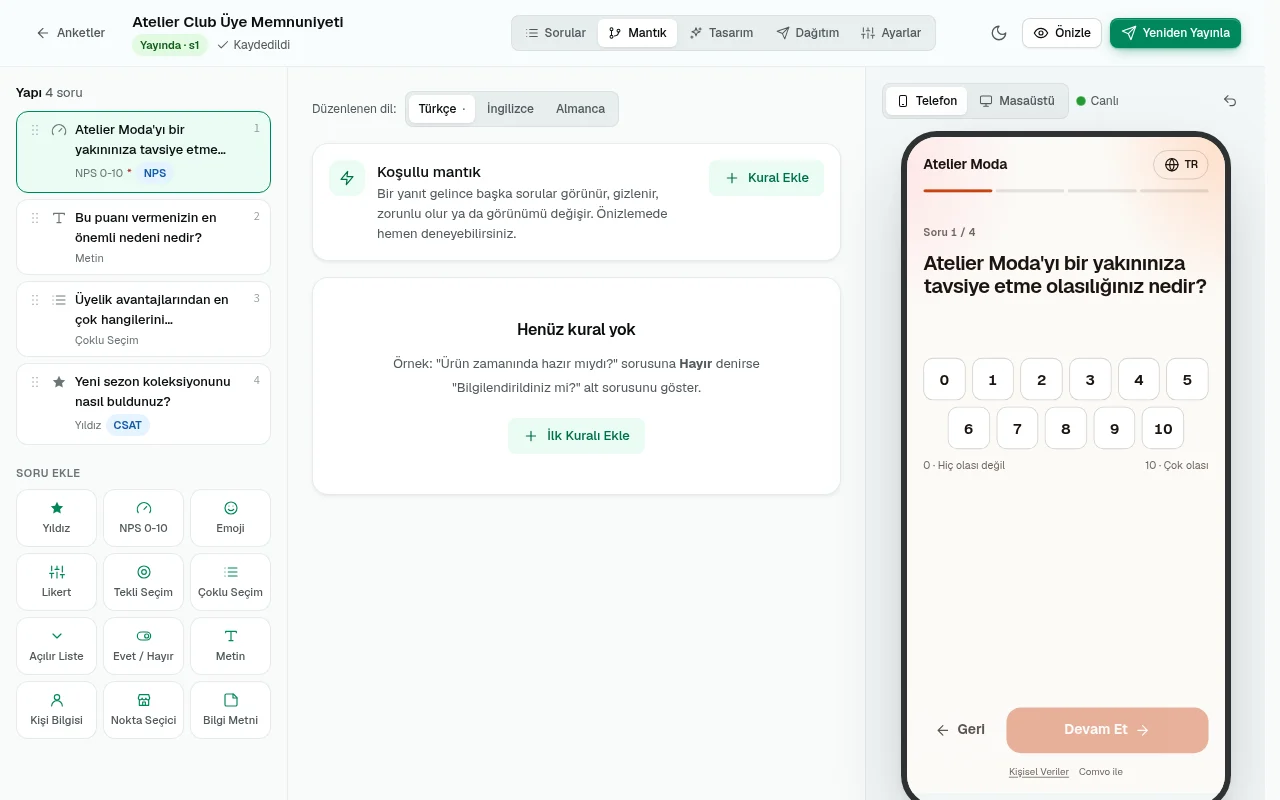The height and width of the screenshot is (800, 1280).
Task: Click the undo arrow in preview panel
Action: (1230, 101)
